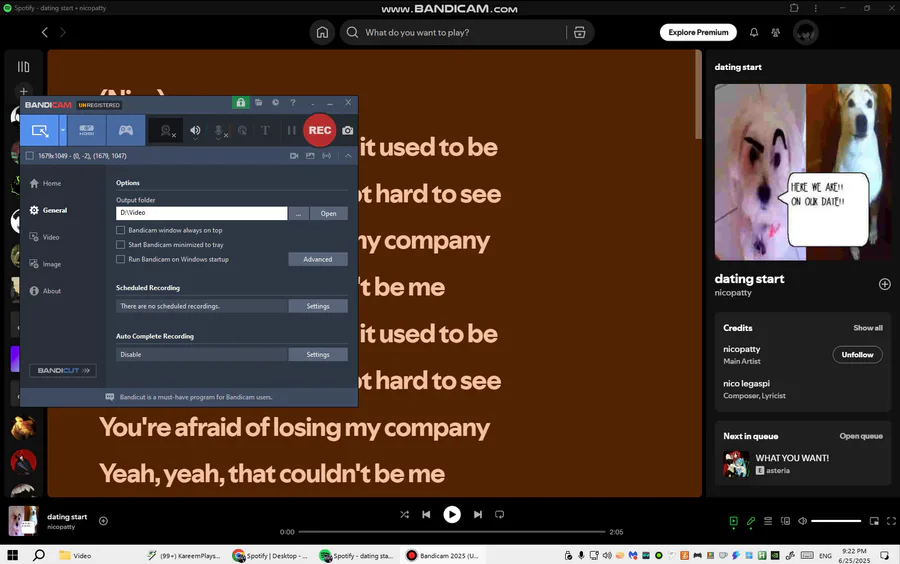Enable Bandicam window always on top
The image size is (900, 564).
[x=121, y=230]
